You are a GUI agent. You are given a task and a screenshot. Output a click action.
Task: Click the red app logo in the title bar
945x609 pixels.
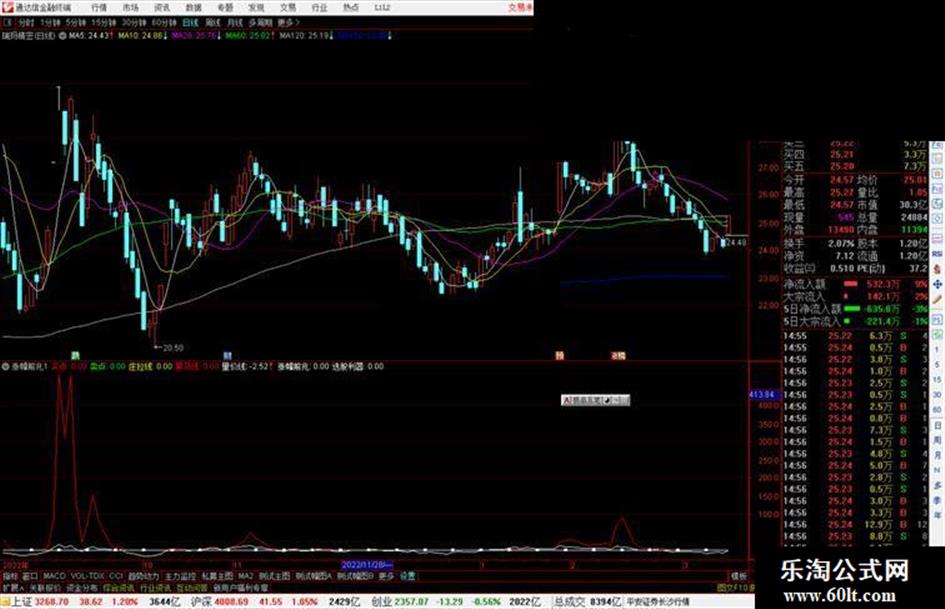[x=7, y=7]
